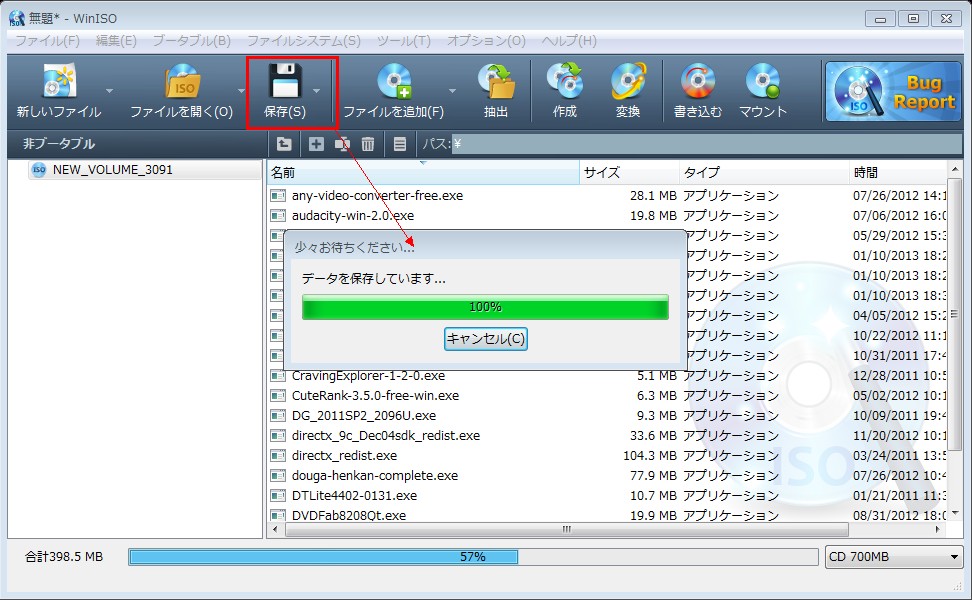Click the vertical scrollbar down arrow of file list
This screenshot has width=972, height=600.
[955, 513]
